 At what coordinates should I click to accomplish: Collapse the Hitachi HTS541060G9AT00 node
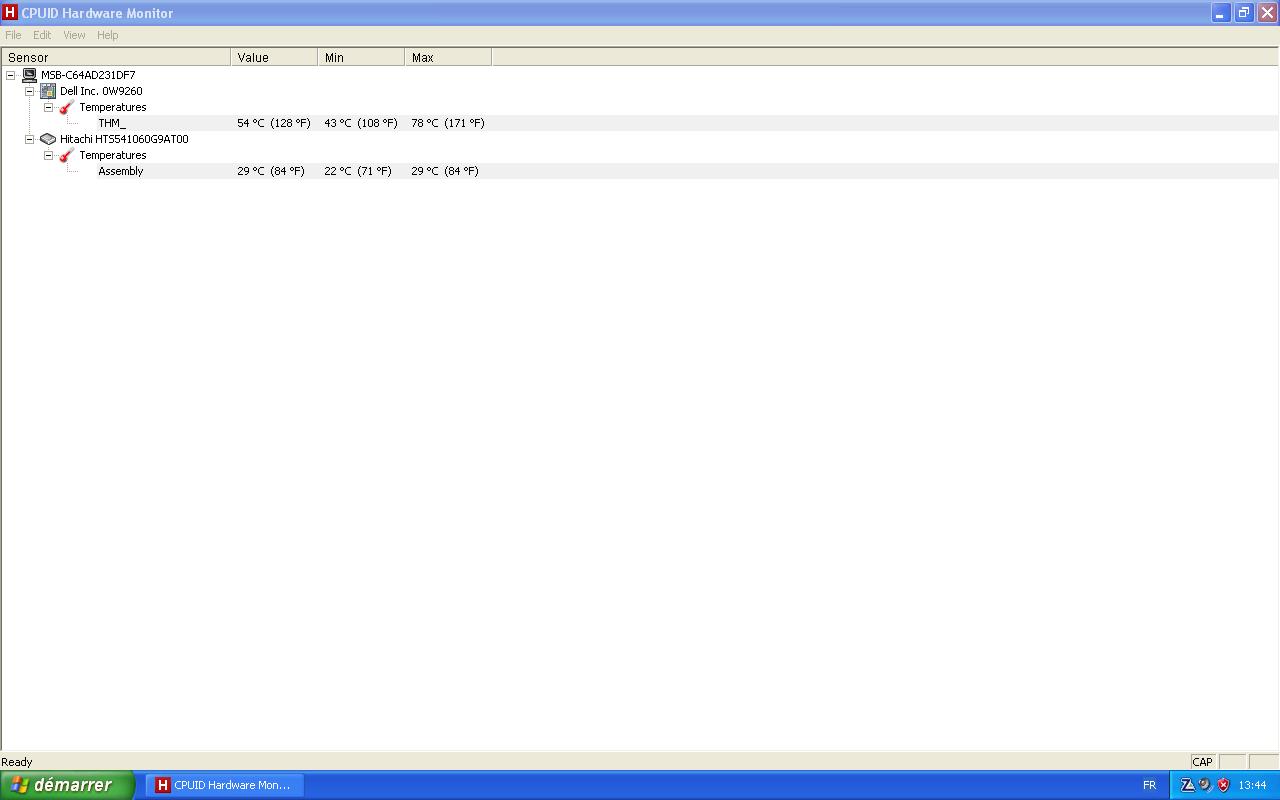pyautogui.click(x=30, y=139)
